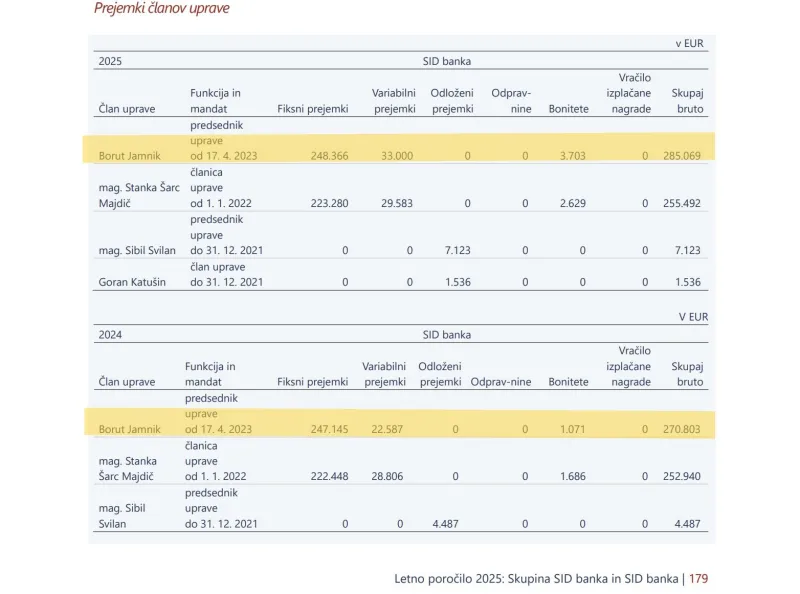Click the 'Fiksni prejemki' header in 2025 table
Image resolution: width=800 pixels, height=594 pixels.
(313, 109)
